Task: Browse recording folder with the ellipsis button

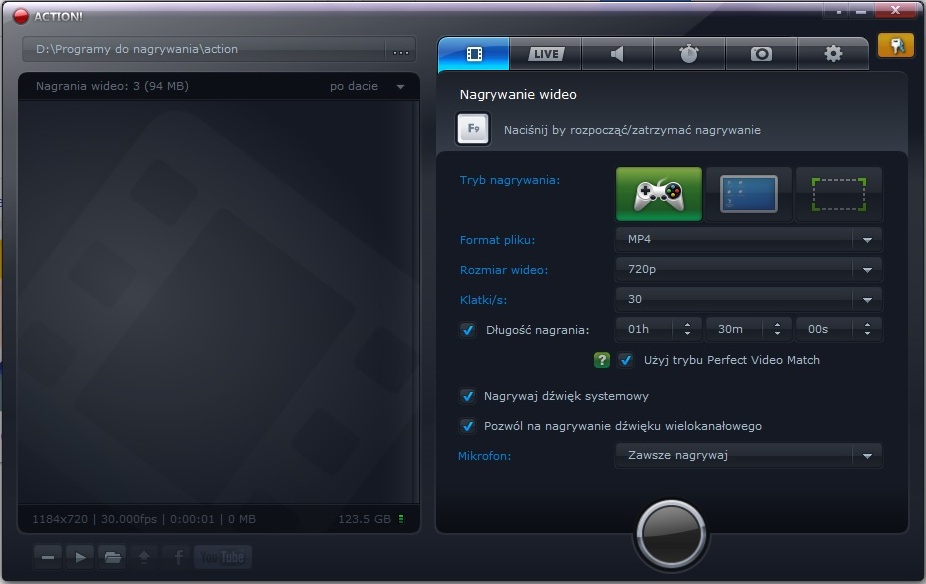Action: click(x=401, y=50)
